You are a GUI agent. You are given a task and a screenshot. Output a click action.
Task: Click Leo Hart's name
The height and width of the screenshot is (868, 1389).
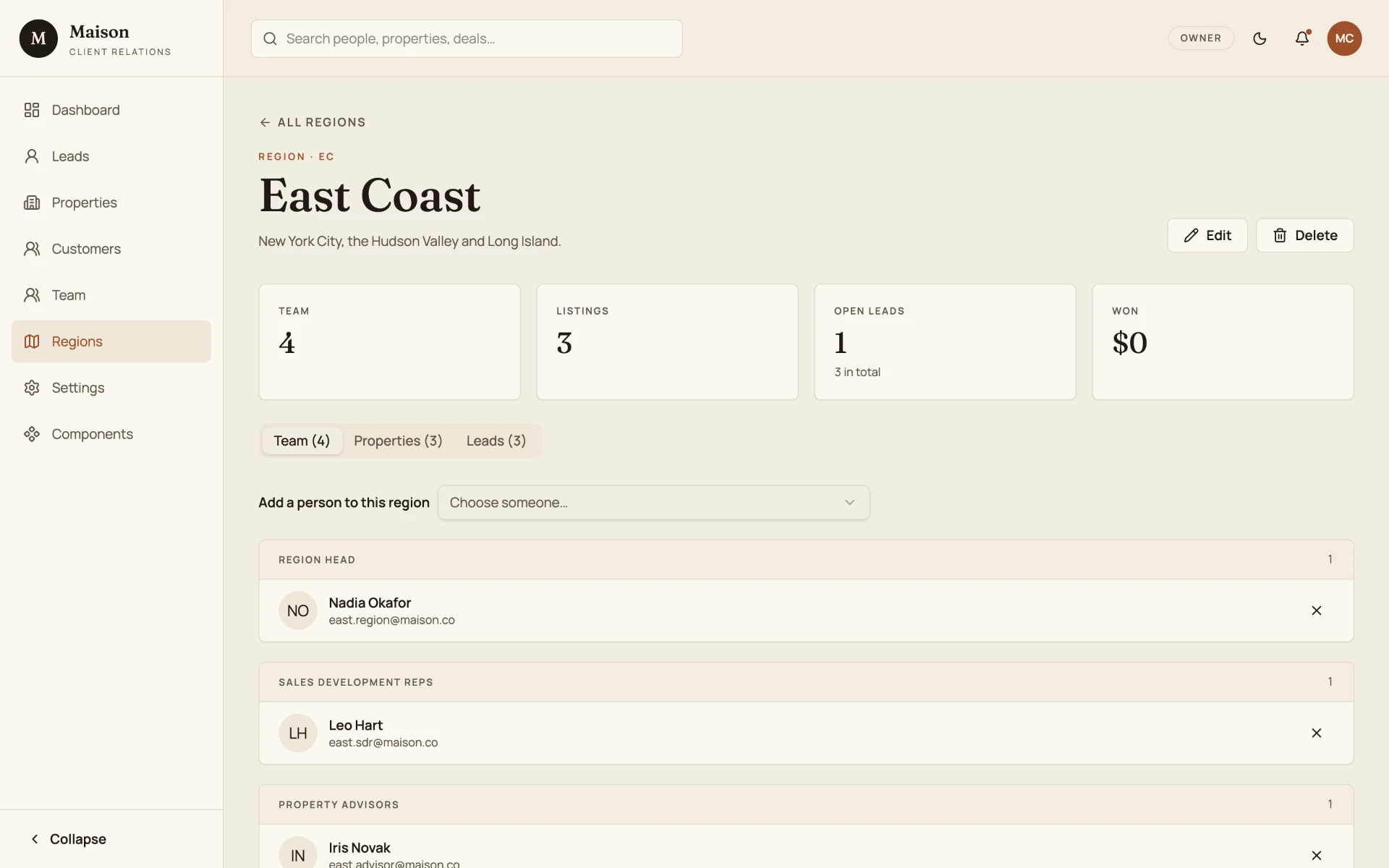pos(355,725)
